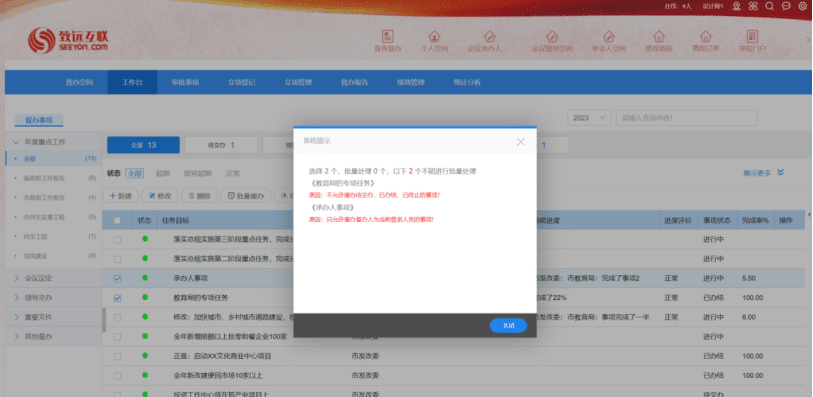This screenshot has height=397, width=813.
Task: Expand the 重要文件 section
Action: pos(16,317)
